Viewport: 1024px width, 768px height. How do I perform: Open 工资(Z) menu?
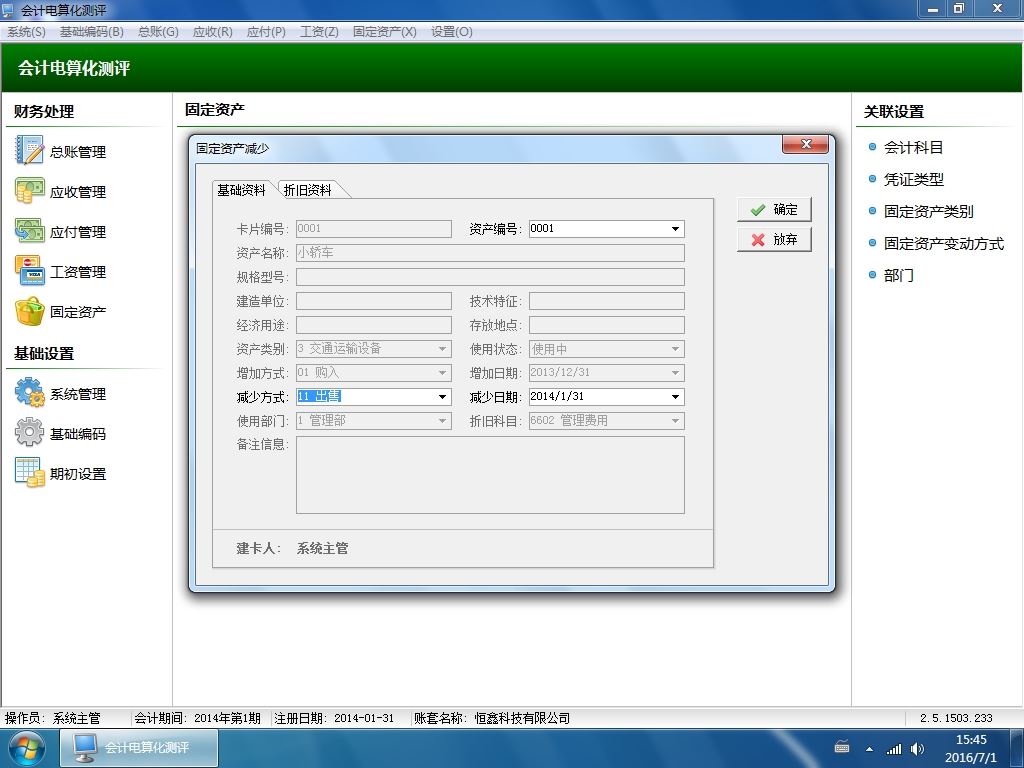pos(319,31)
